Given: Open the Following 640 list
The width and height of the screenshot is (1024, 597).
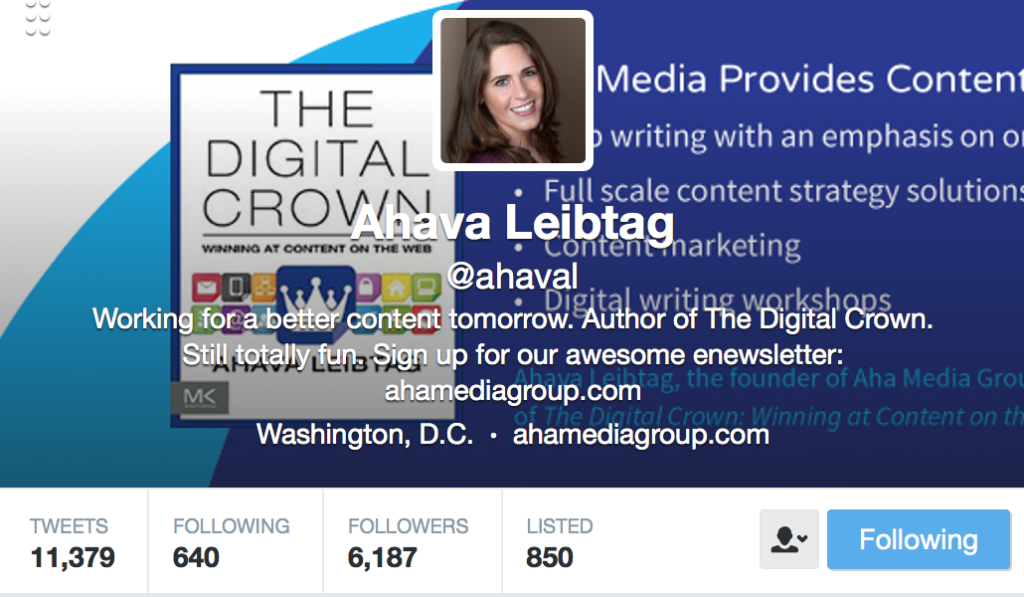Looking at the screenshot, I should (x=231, y=542).
